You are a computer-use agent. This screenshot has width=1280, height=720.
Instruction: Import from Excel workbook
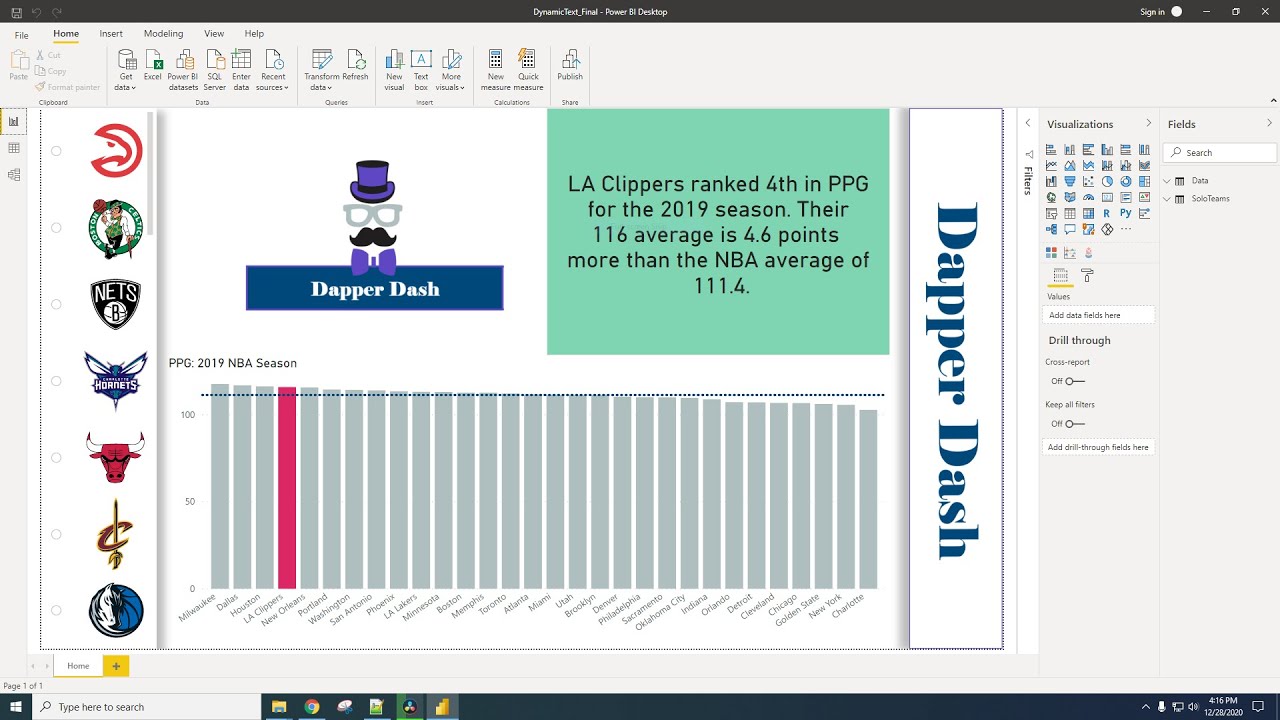[153, 65]
